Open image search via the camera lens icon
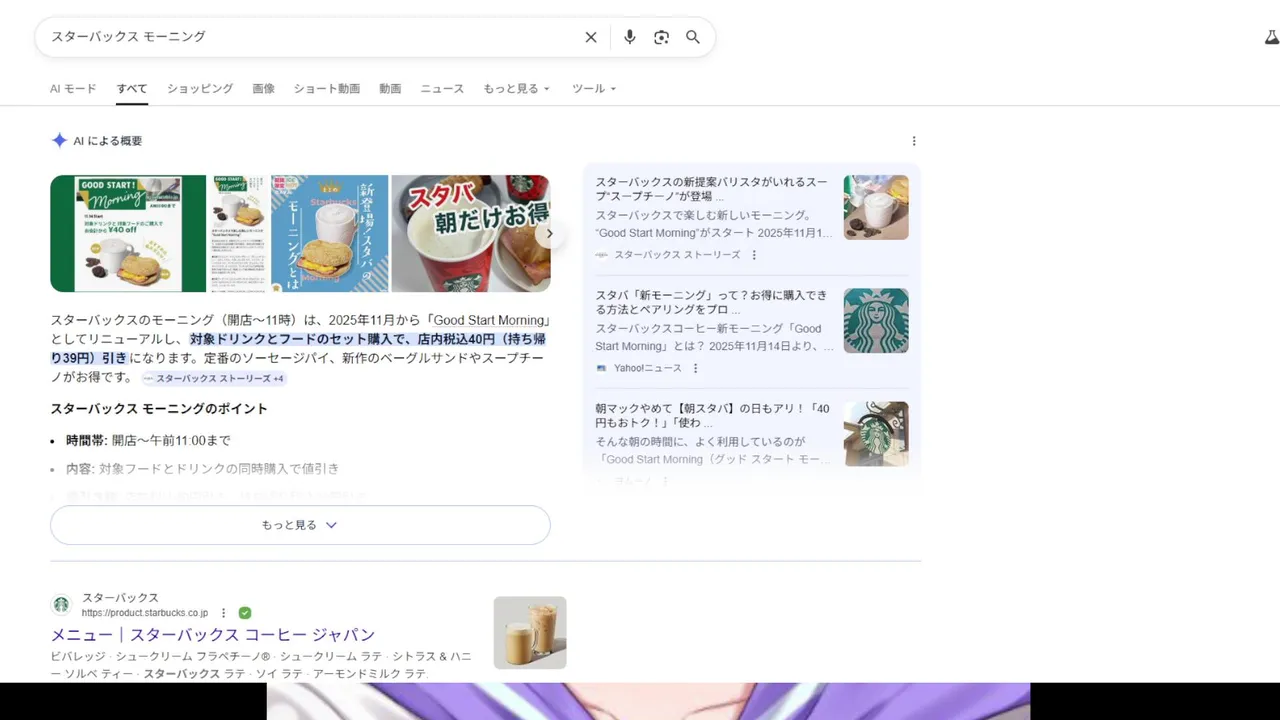This screenshot has height=720, width=1280. click(661, 37)
